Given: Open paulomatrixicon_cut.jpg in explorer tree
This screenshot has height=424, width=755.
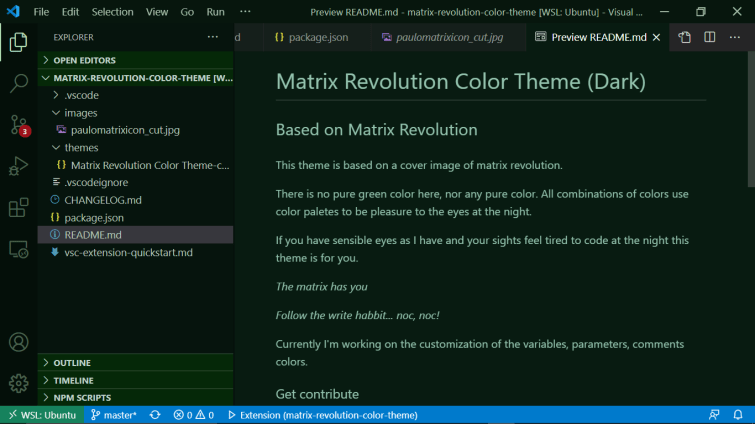Looking at the screenshot, I should [136, 130].
